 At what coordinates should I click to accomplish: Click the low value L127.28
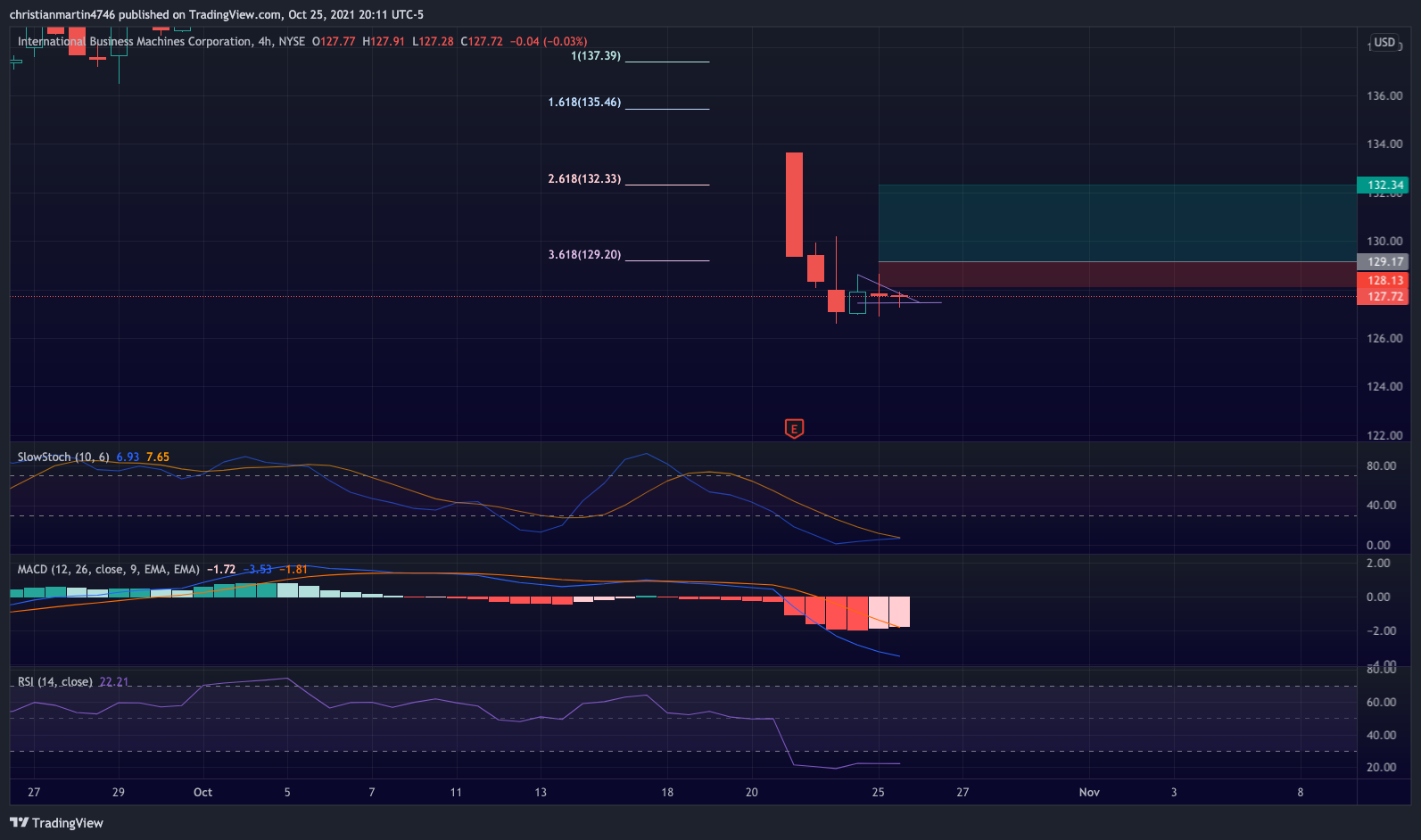click(433, 41)
